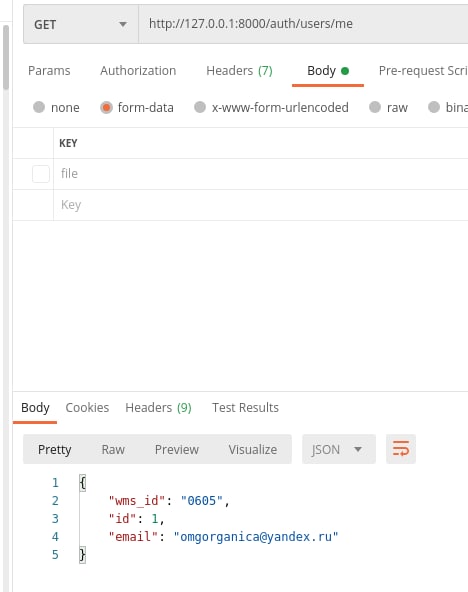Switch response view to Pretty

point(55,450)
